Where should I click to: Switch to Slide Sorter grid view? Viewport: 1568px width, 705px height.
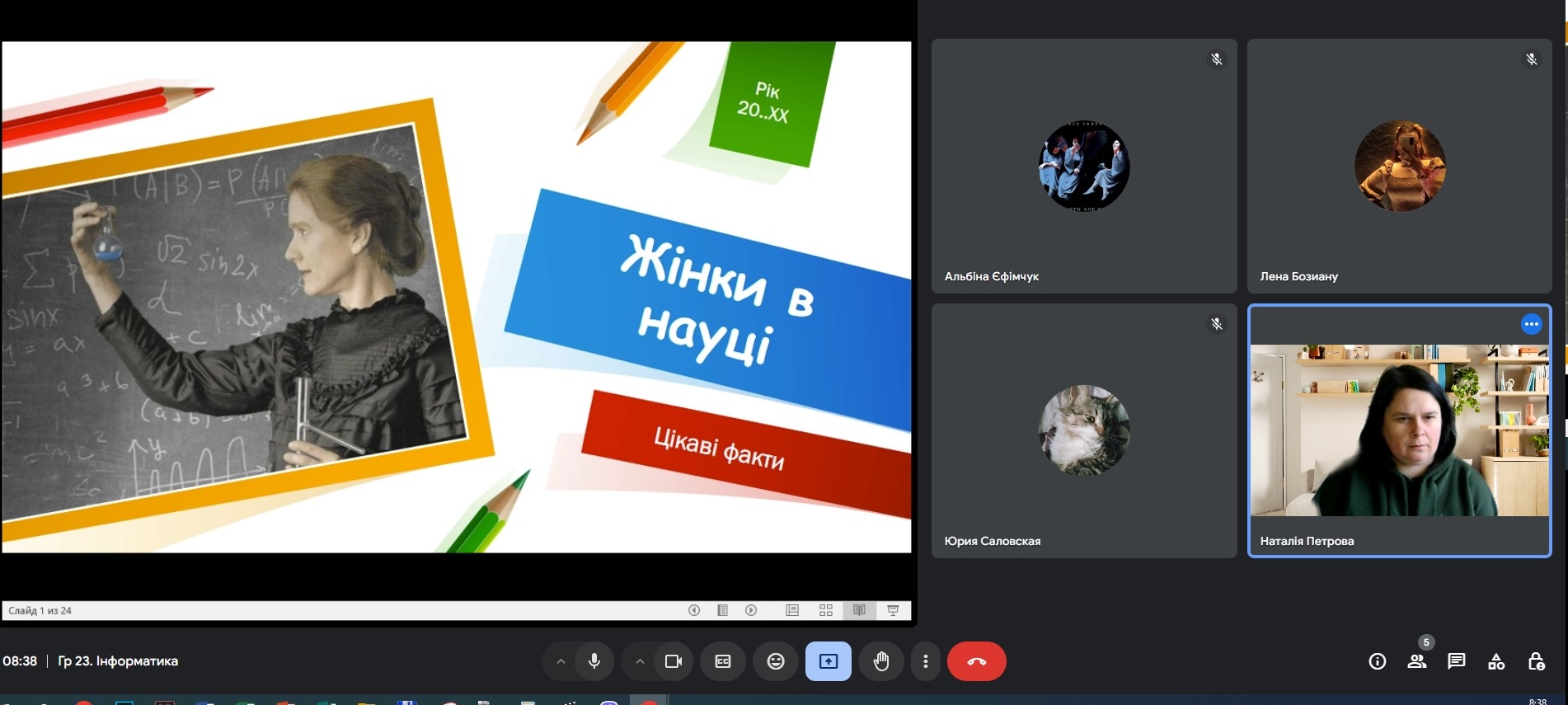tap(826, 610)
